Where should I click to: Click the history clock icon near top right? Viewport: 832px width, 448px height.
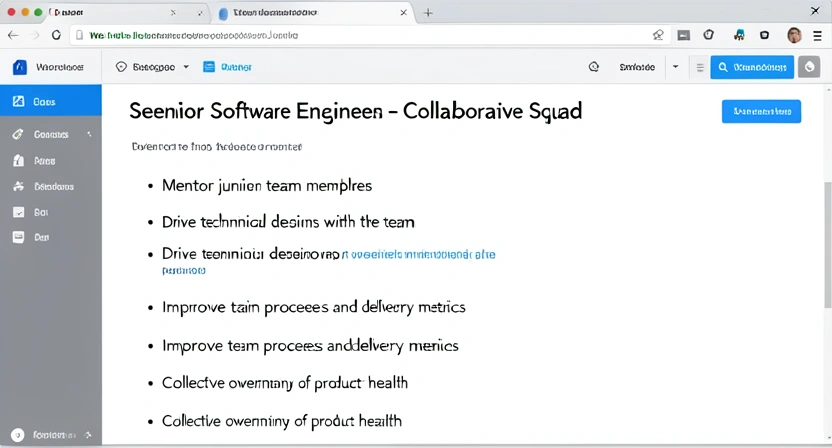click(x=594, y=67)
